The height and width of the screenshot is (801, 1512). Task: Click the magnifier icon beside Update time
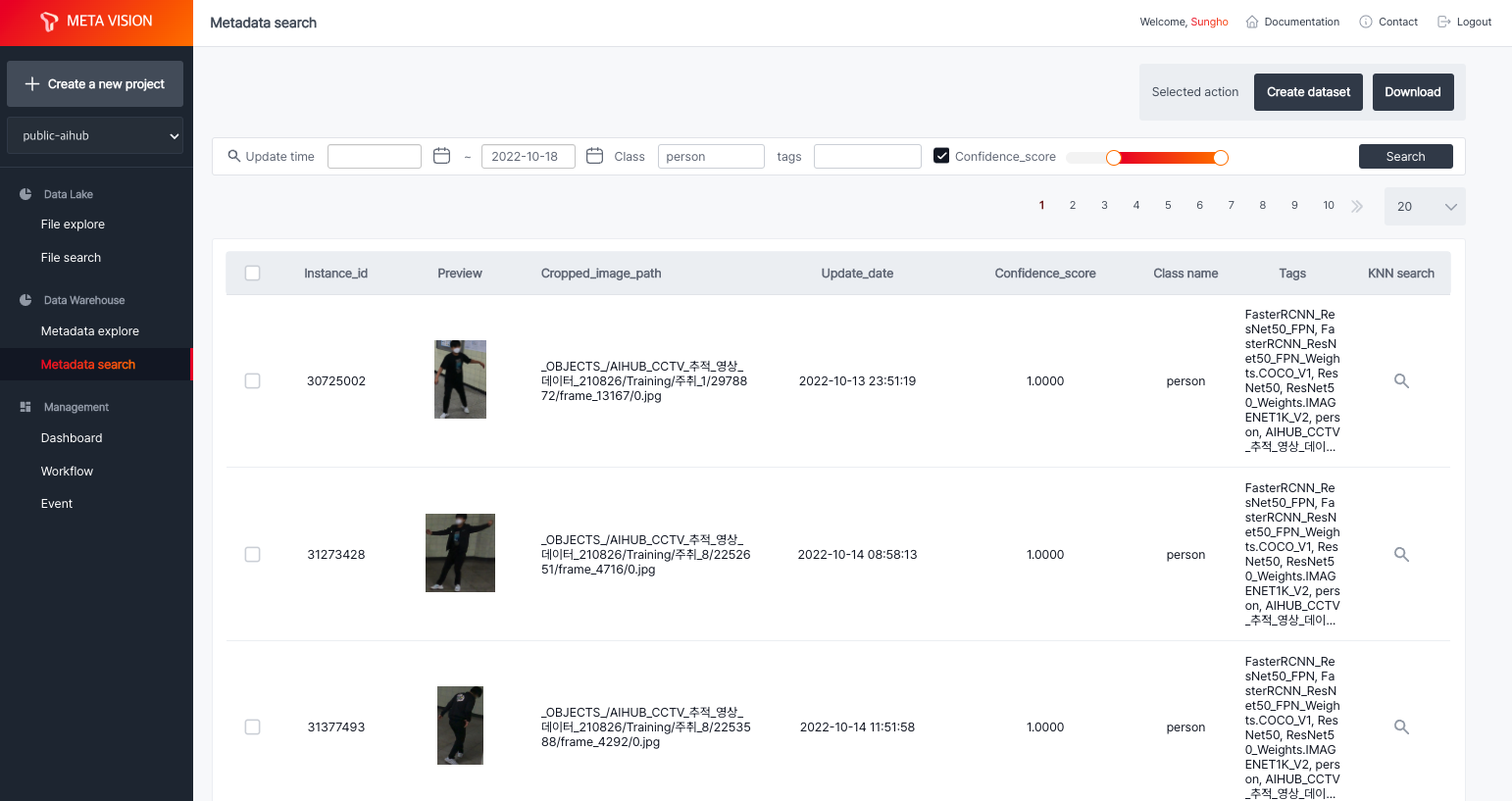[233, 156]
